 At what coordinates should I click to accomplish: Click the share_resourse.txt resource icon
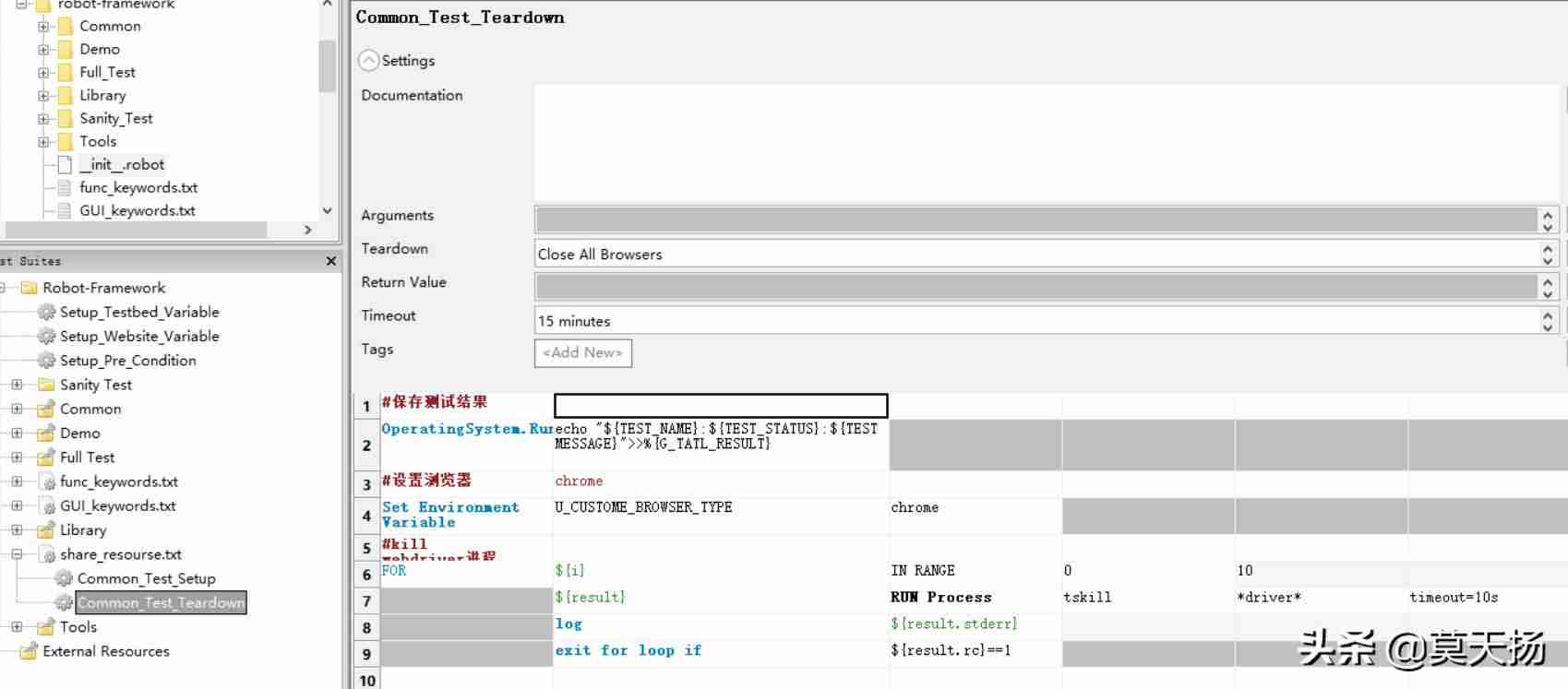[47, 554]
